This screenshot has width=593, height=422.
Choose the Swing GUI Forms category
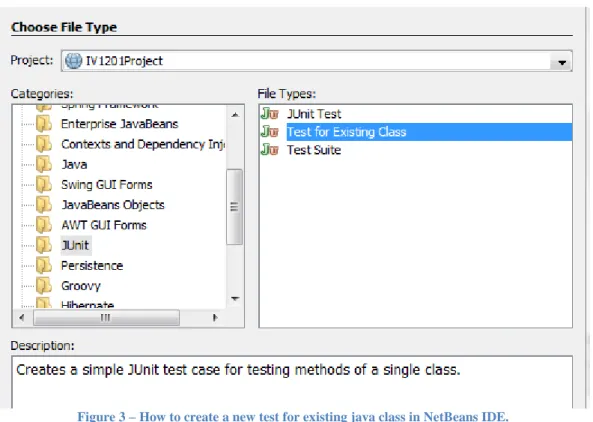[107, 185]
